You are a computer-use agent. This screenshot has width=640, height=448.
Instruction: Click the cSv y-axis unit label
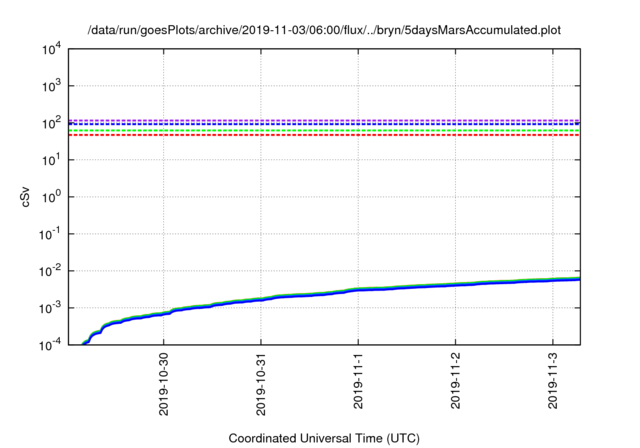(25, 197)
